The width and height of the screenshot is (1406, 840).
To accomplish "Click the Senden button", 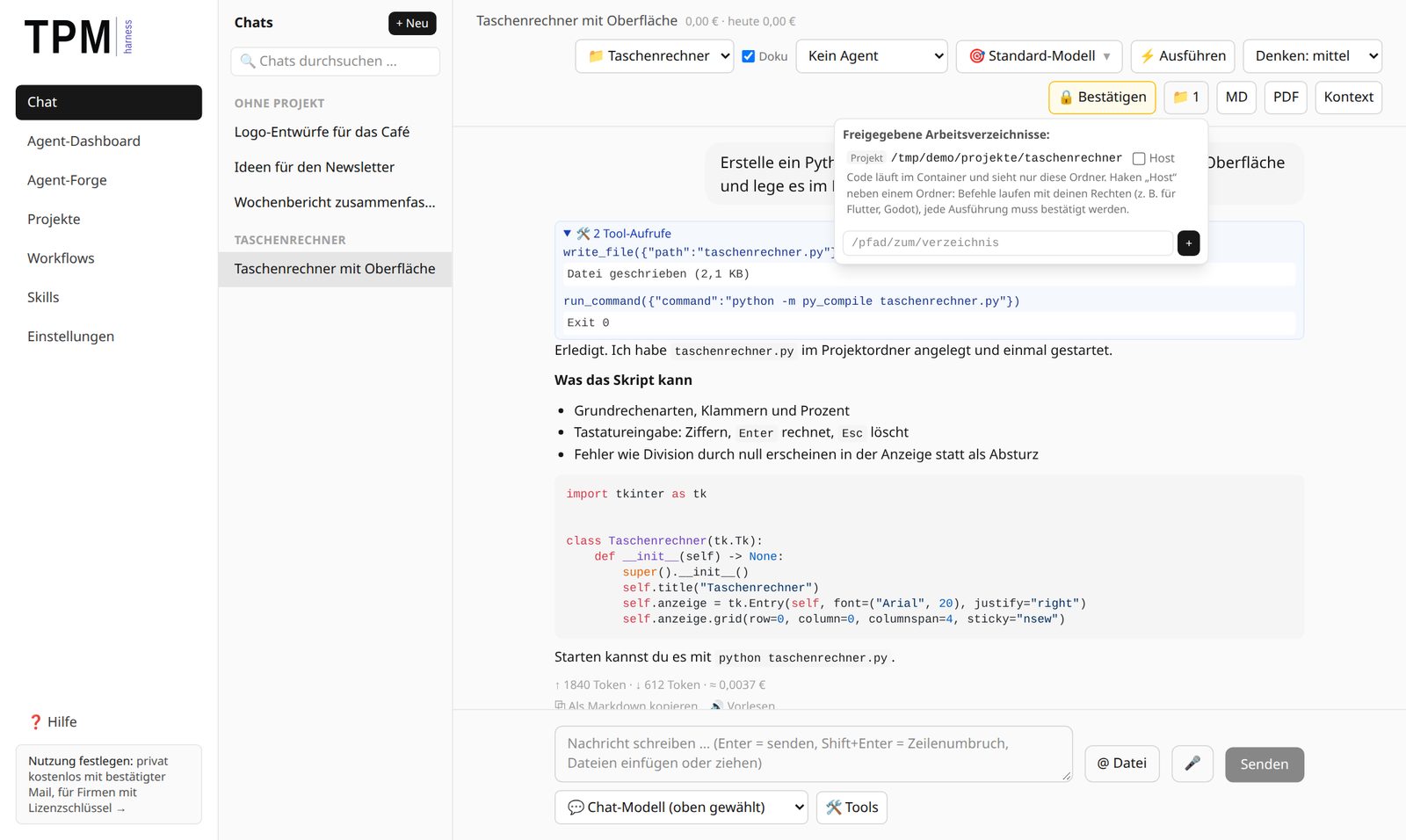I will tap(1265, 764).
